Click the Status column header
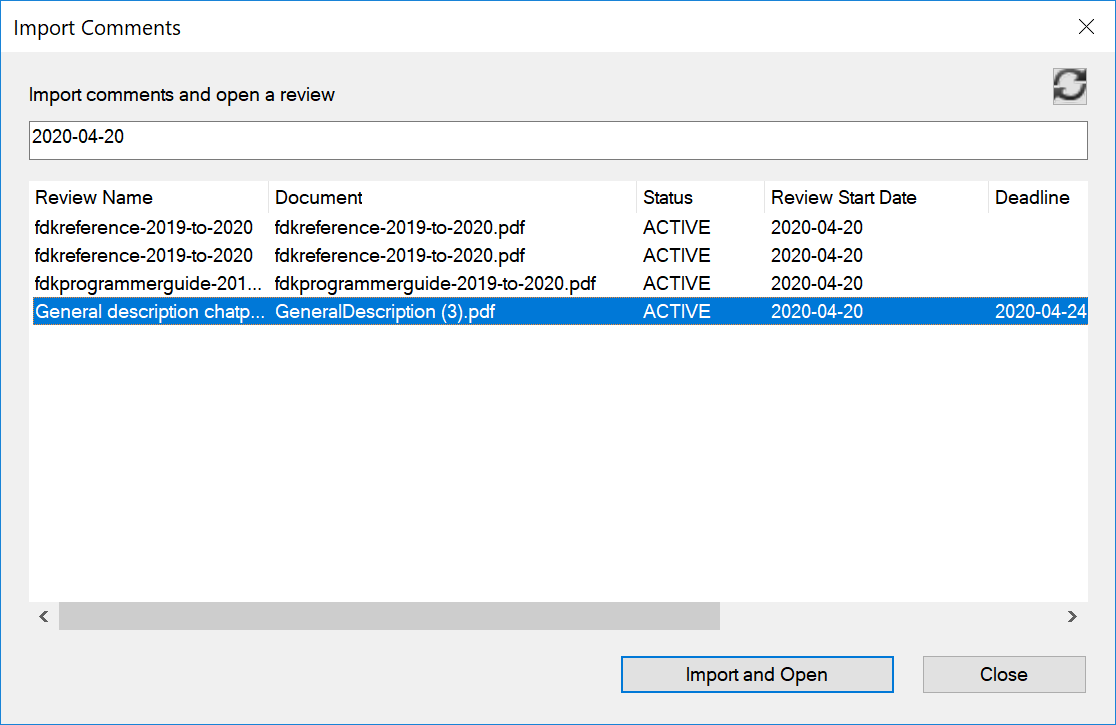 (x=699, y=198)
